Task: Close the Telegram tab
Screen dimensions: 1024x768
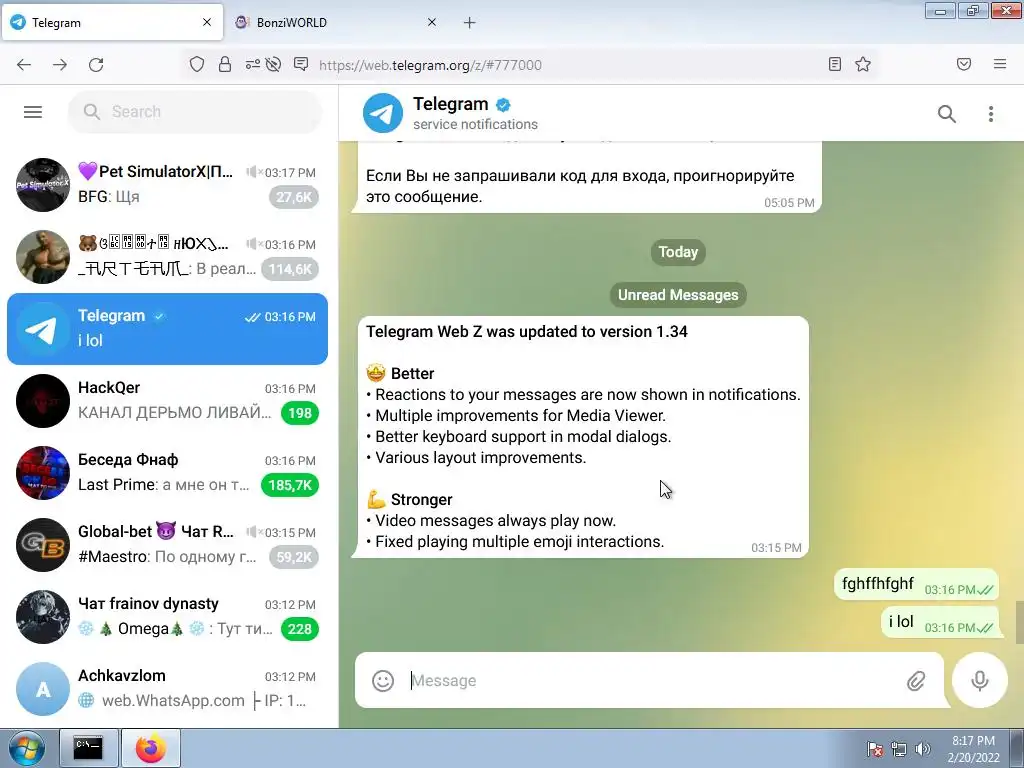Action: coord(207,22)
